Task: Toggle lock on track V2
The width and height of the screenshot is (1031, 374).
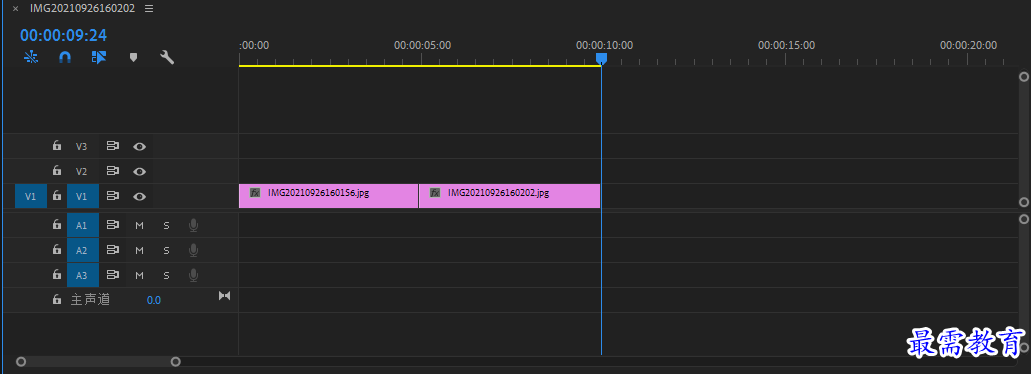Action: point(57,171)
